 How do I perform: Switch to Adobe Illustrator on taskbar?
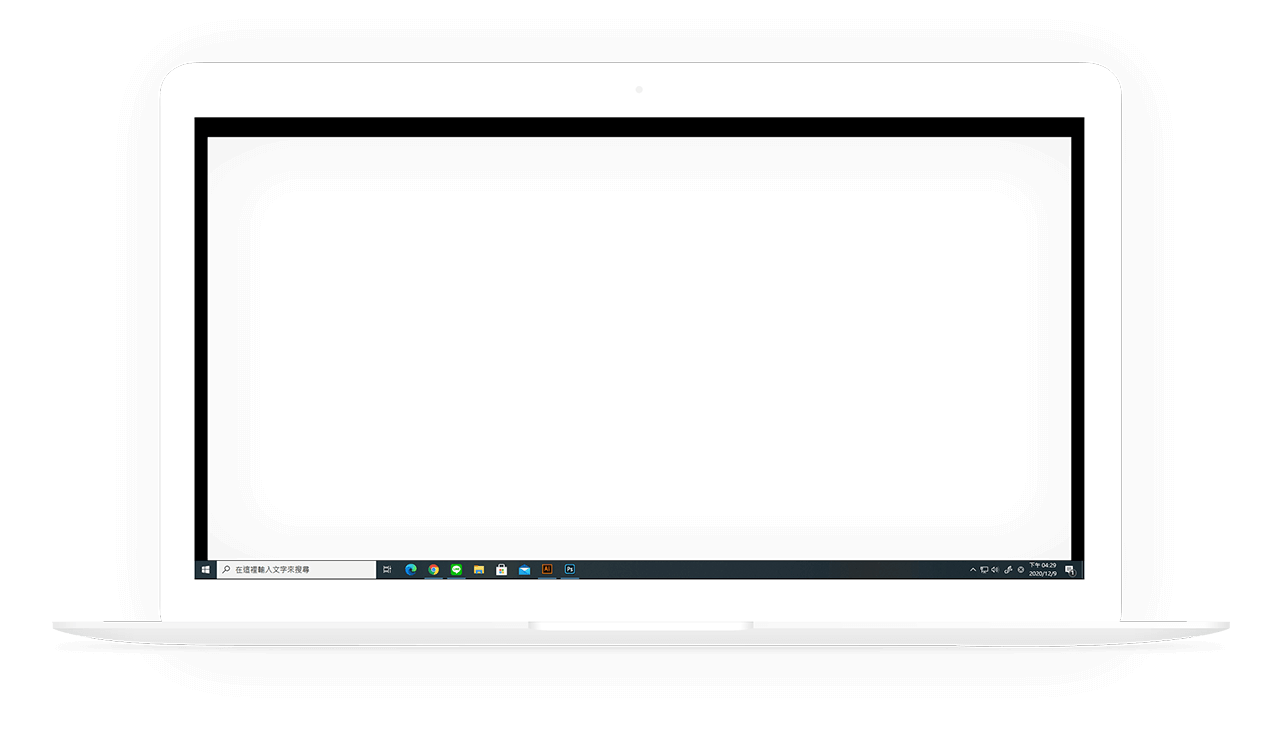(x=547, y=569)
